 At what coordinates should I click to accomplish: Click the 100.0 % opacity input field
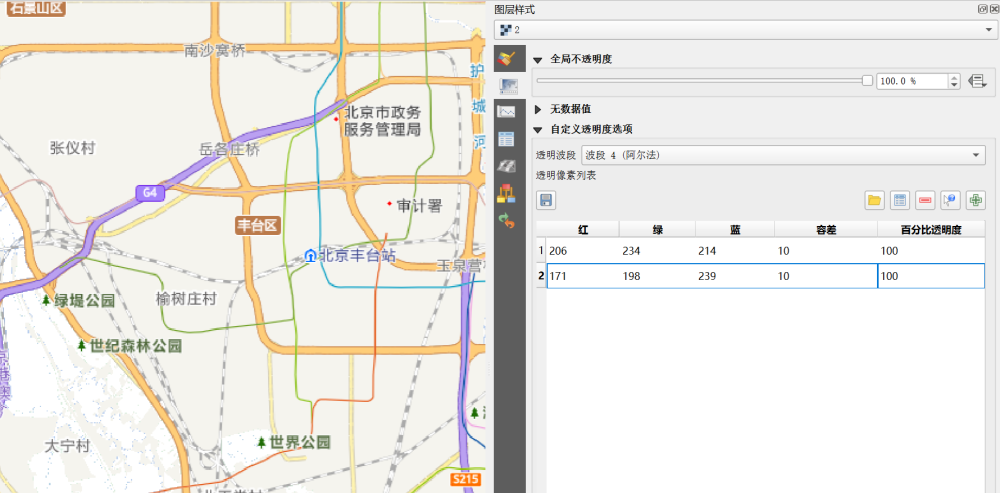(912, 81)
